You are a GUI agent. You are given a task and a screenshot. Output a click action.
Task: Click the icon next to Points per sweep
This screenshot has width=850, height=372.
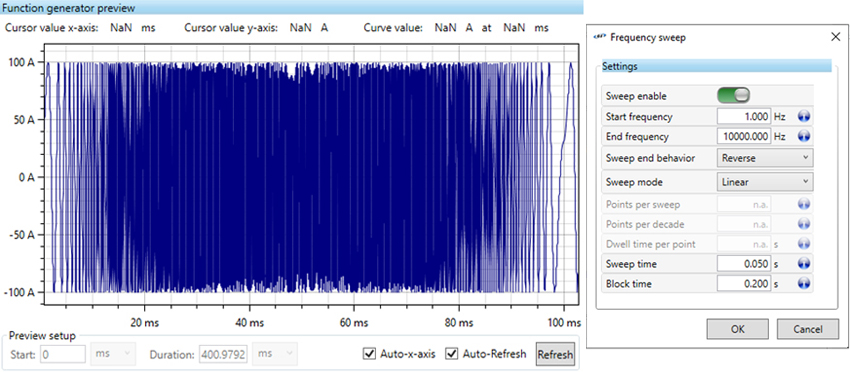(x=803, y=204)
